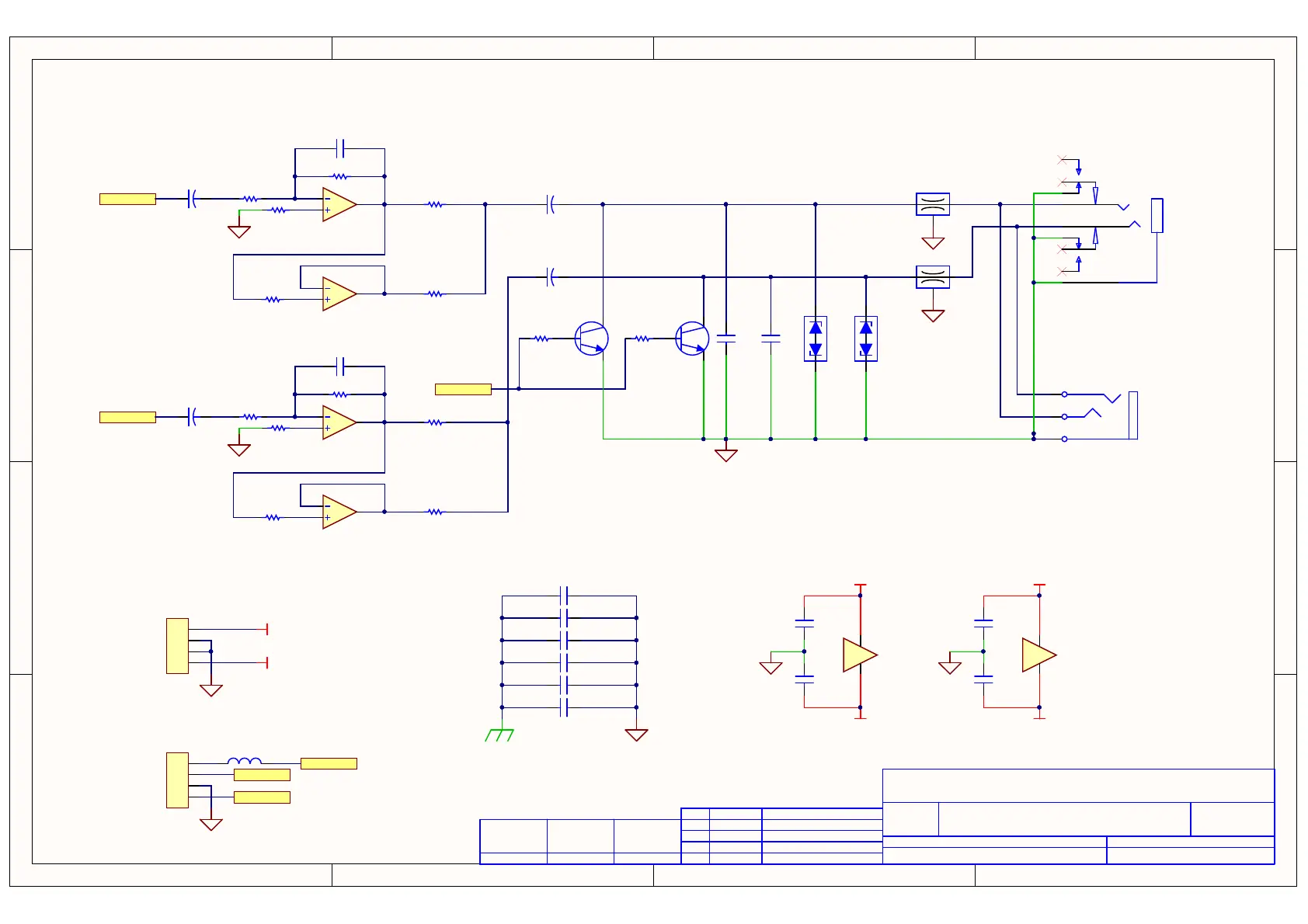Click the large empty title field in title block
This screenshot has height=924, width=1308.
(1079, 786)
